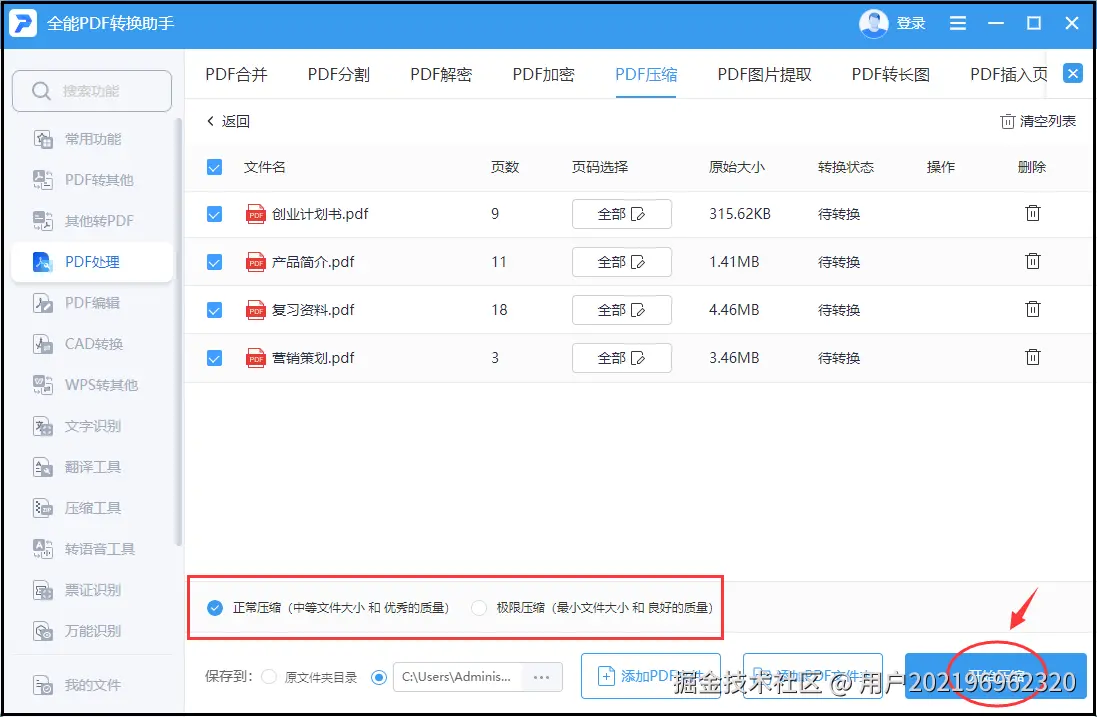Open 我的文件 in the sidebar
1097x717 pixels.
pyautogui.click(x=92, y=685)
